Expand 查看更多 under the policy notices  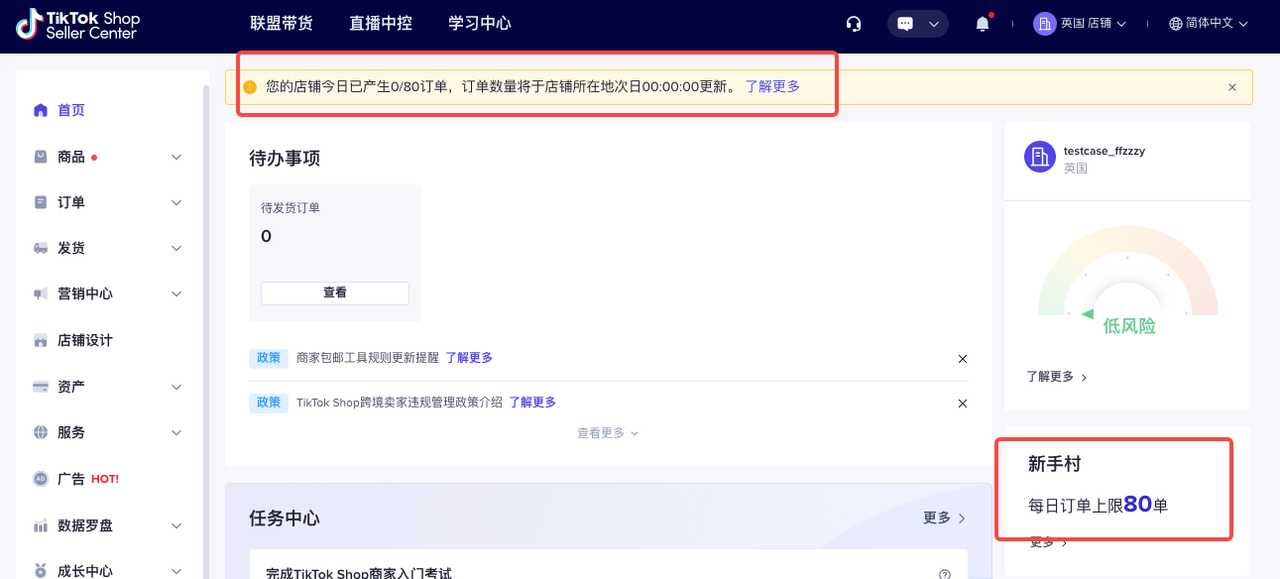607,433
